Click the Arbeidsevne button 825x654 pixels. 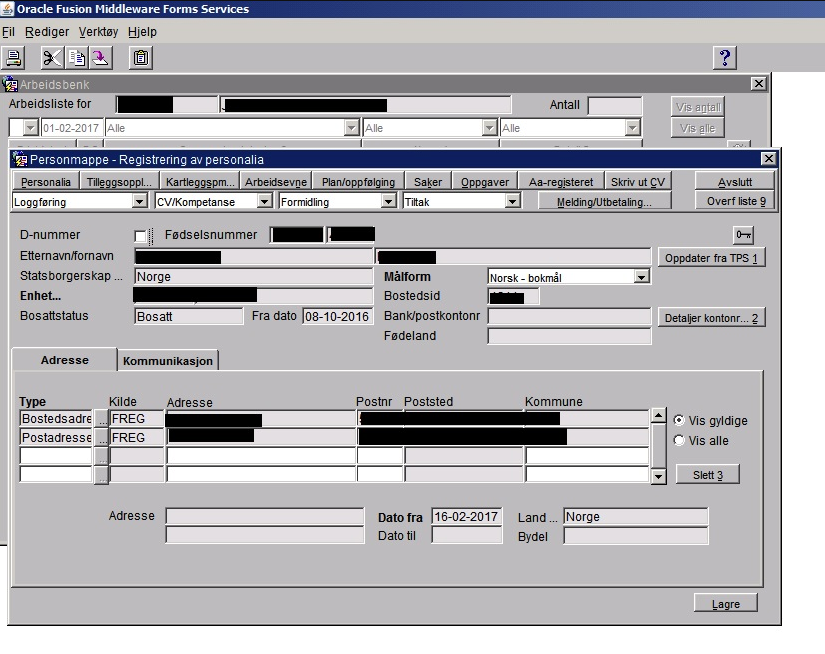(276, 182)
